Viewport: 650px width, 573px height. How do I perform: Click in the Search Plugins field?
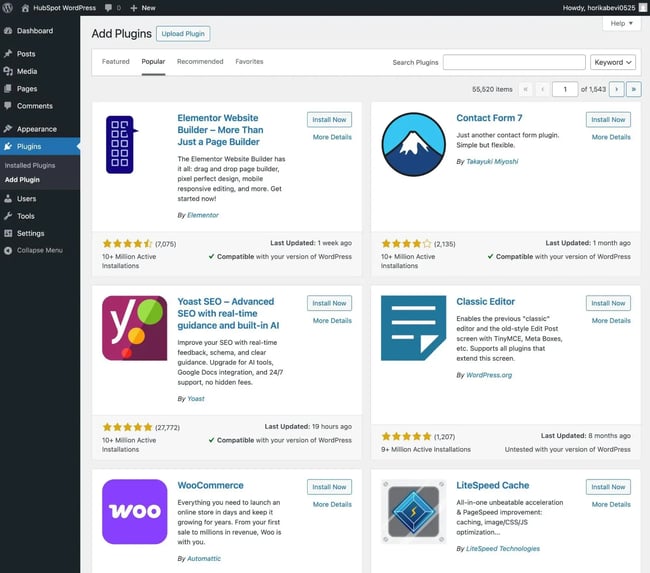click(514, 62)
